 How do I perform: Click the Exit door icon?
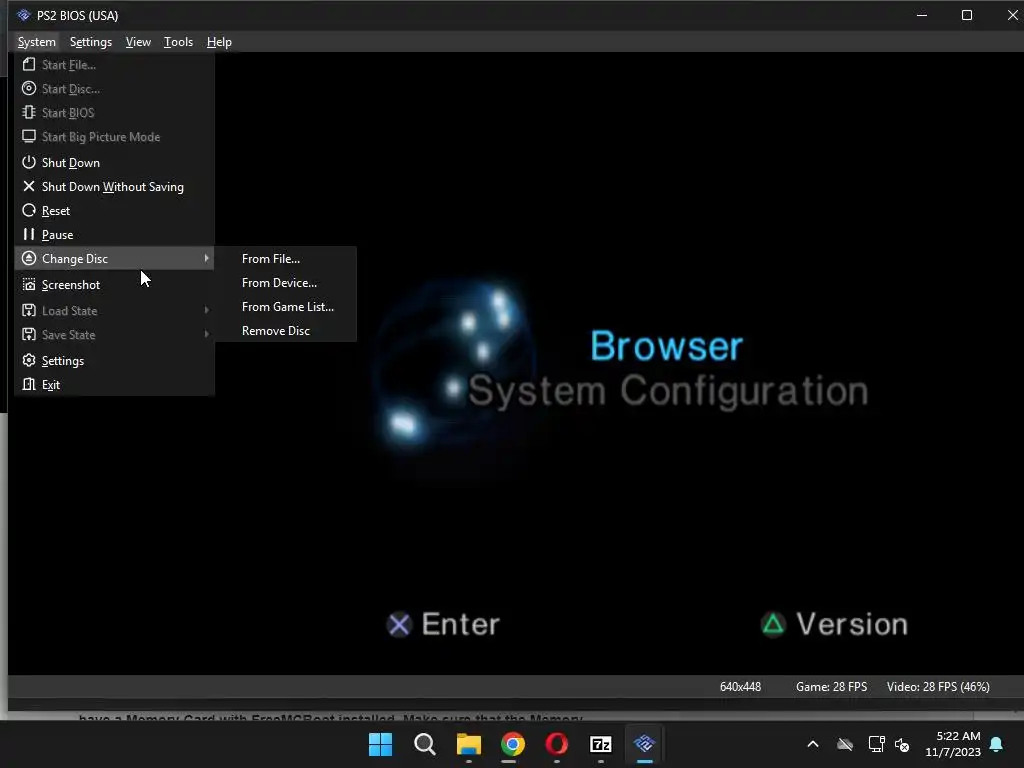(29, 384)
